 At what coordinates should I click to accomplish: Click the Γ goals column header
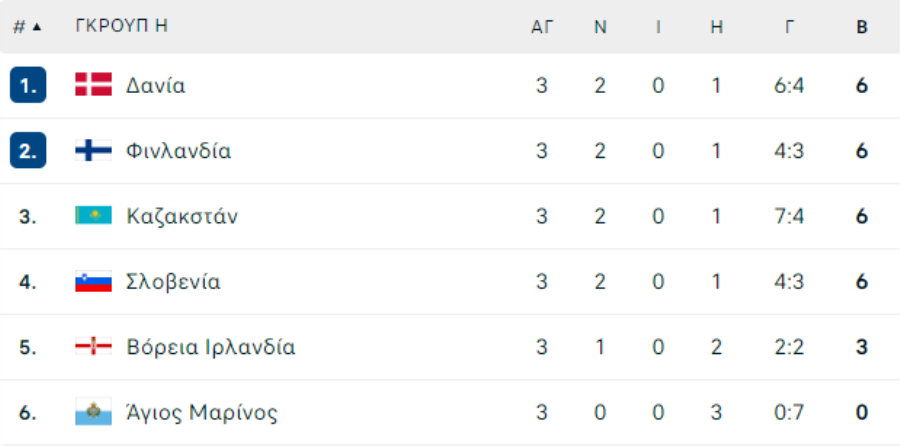[790, 27]
